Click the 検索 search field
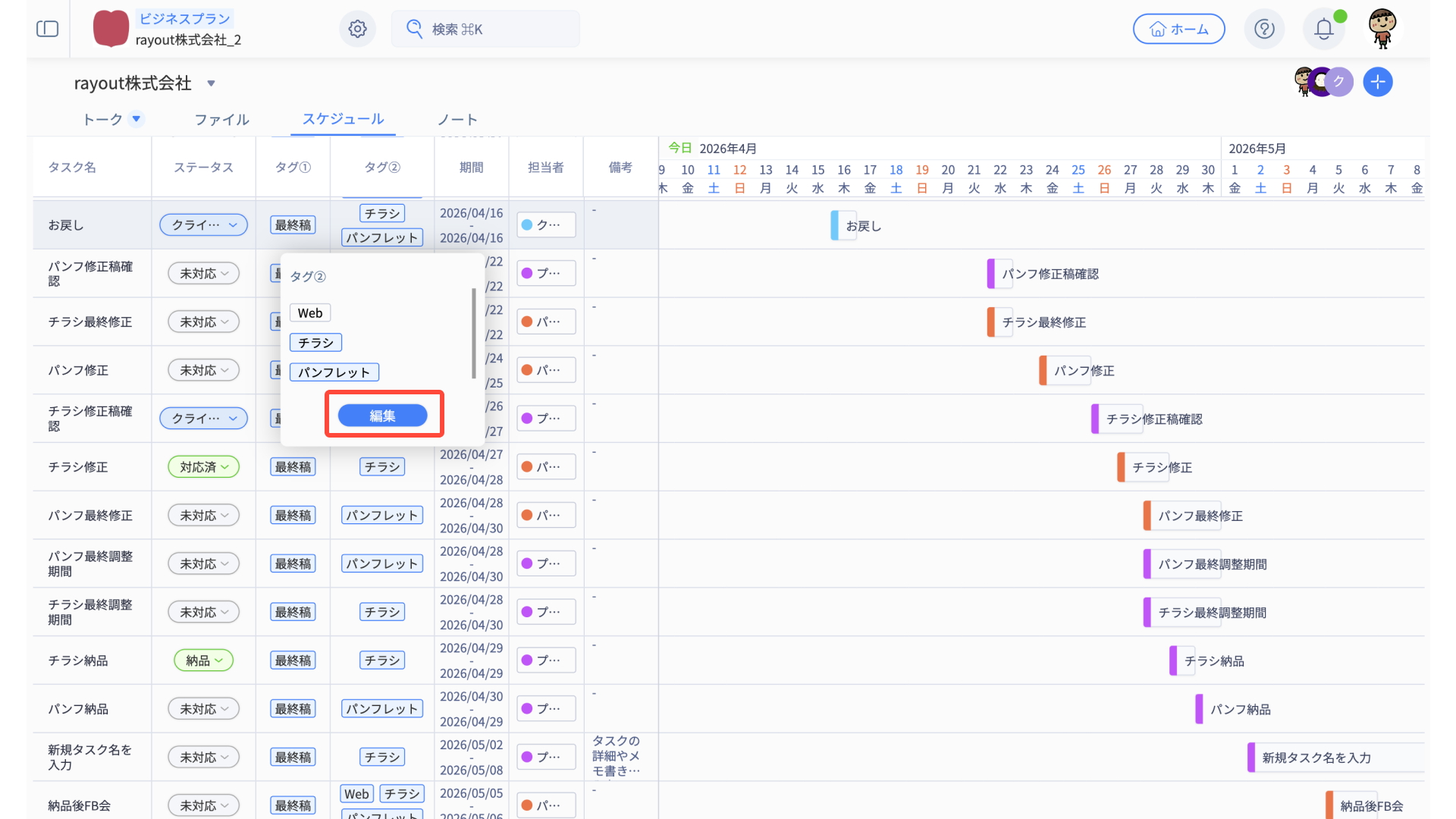Screen dimensions: 1456x819 485,29
